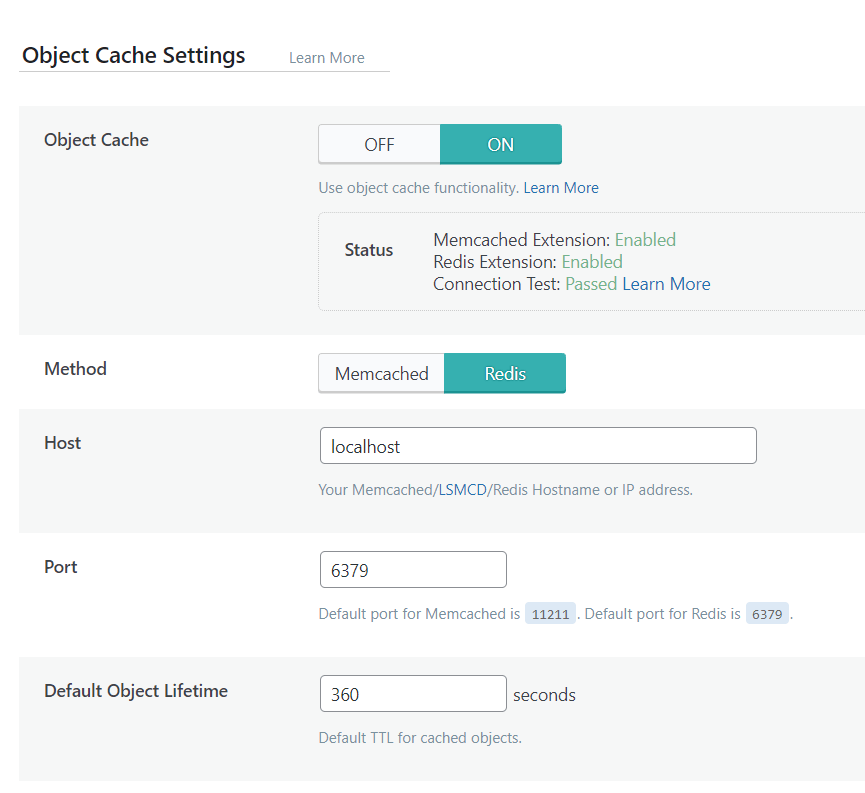Viewport: 865px width, 793px height.
Task: Click Learn More after object cache functionality description
Action: point(560,187)
